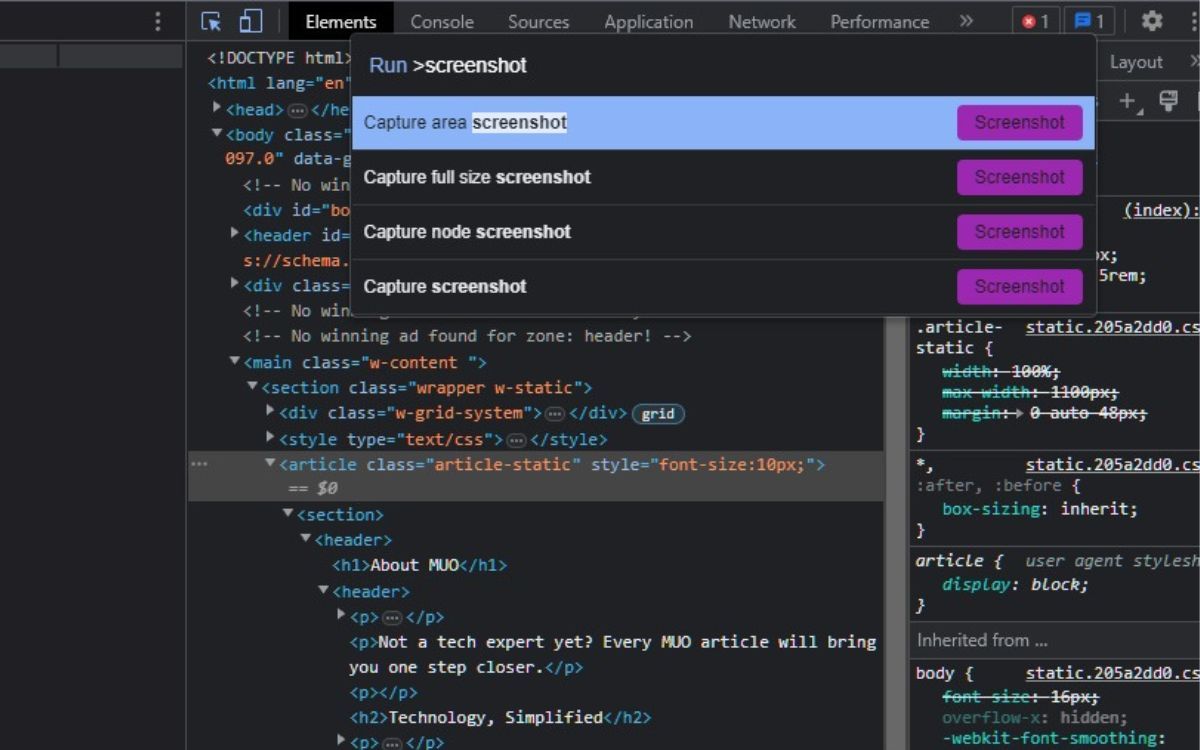1200x750 pixels.
Task: Click Screenshot button for Capture node screenshot
Action: pyautogui.click(x=1019, y=232)
